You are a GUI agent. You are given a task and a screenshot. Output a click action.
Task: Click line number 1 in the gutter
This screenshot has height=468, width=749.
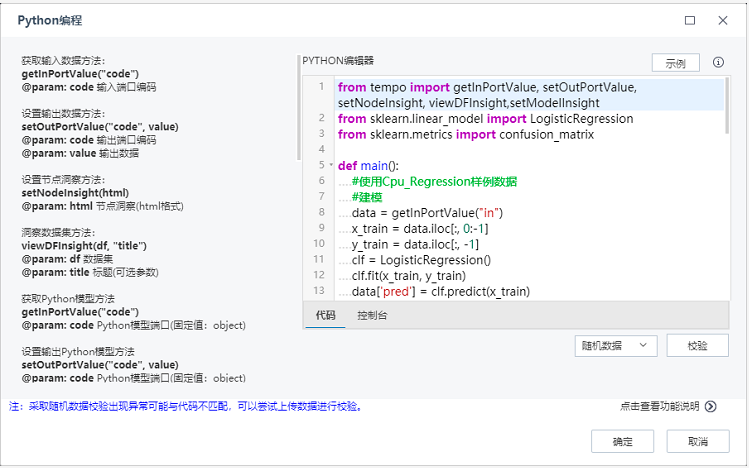pos(320,87)
